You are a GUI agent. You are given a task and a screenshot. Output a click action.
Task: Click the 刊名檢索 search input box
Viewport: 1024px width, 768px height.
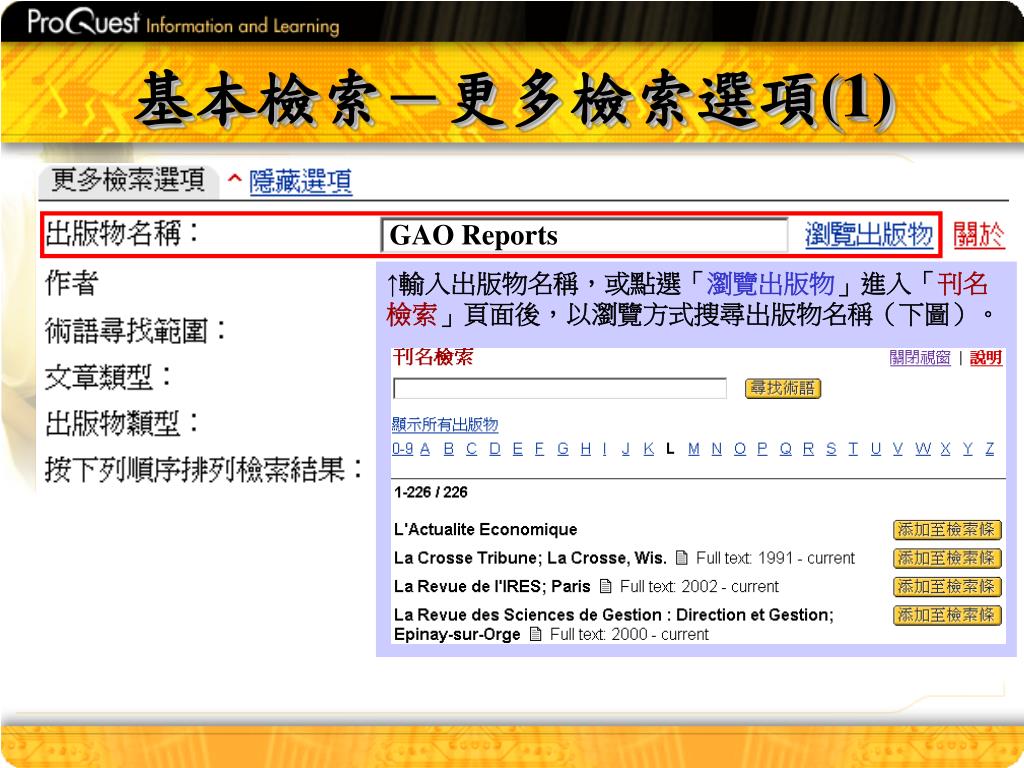(560, 389)
